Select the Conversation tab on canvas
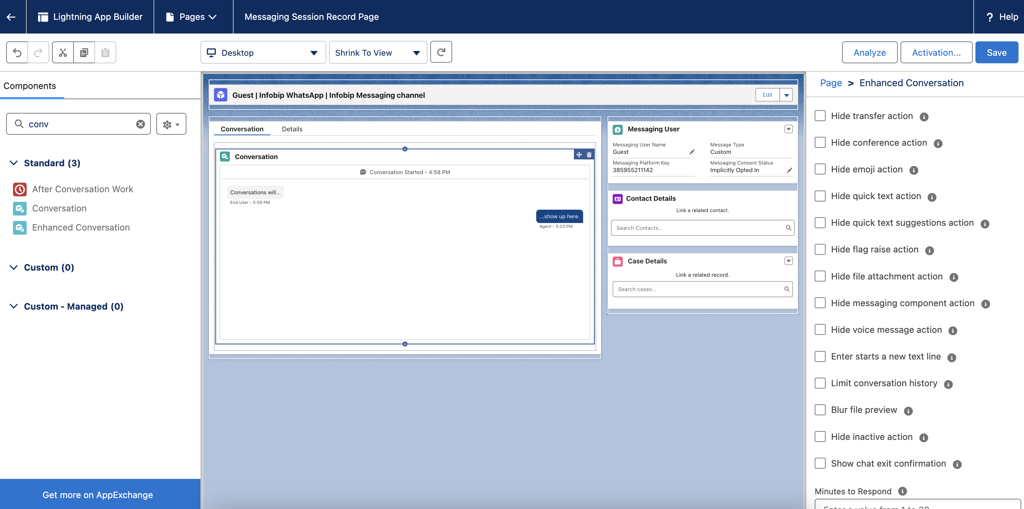This screenshot has width=1024, height=509. tap(242, 129)
